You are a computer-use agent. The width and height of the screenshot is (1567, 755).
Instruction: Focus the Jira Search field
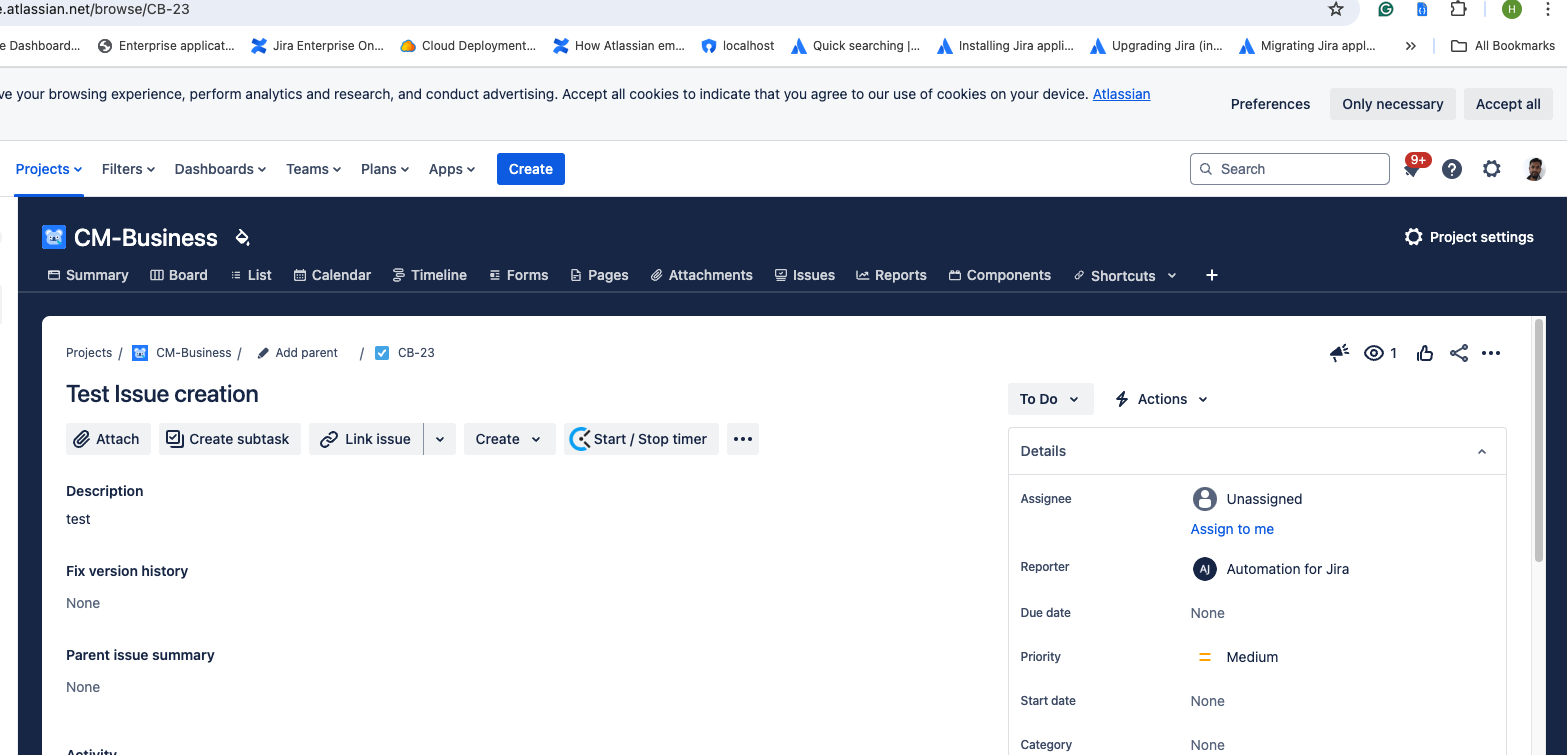1290,169
